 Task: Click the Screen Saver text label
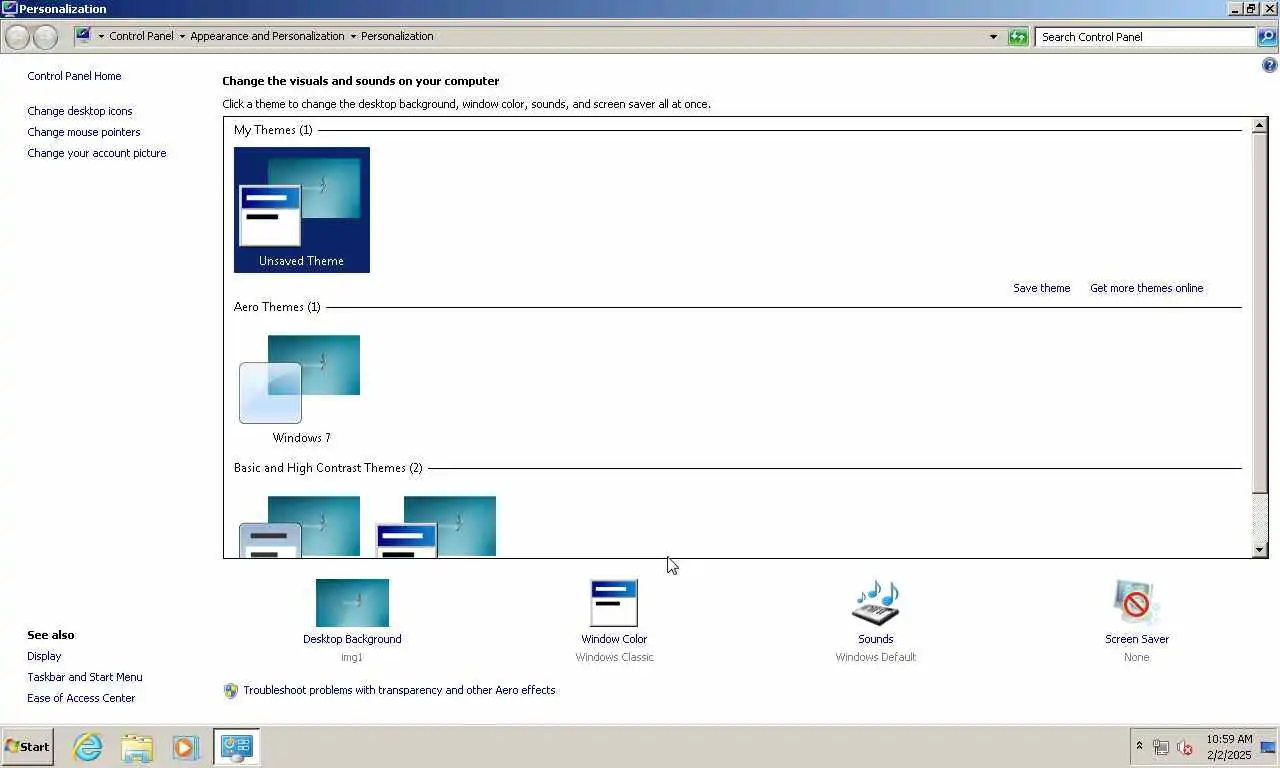click(x=1136, y=639)
